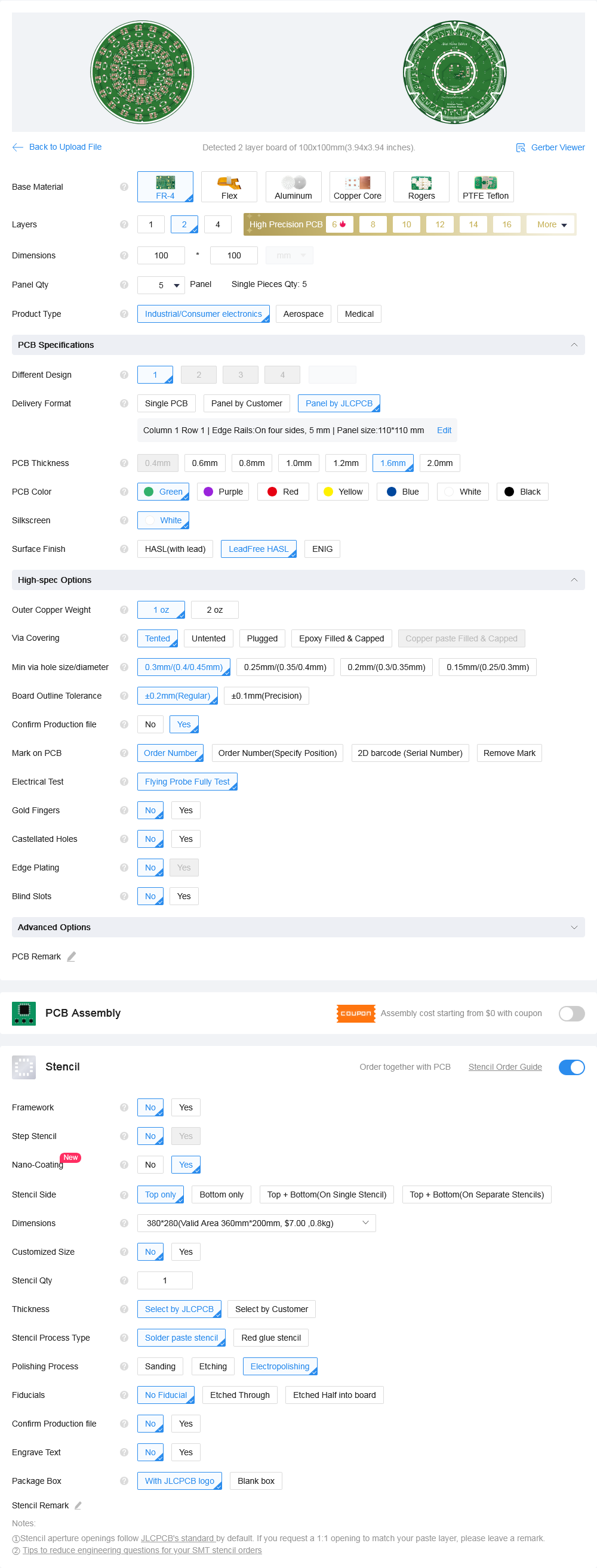Open help icon for Layers

pos(124,224)
